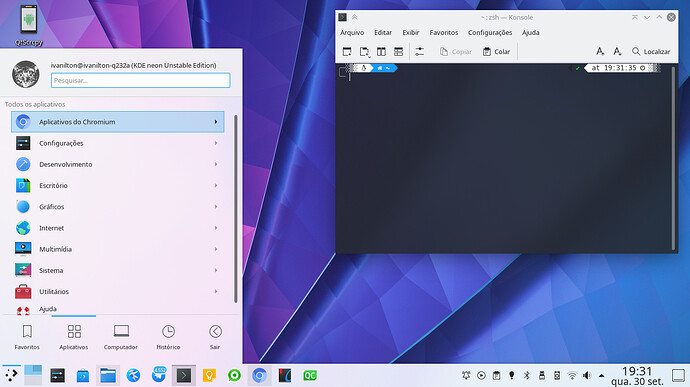Open the Arquivo menu

coord(352,33)
